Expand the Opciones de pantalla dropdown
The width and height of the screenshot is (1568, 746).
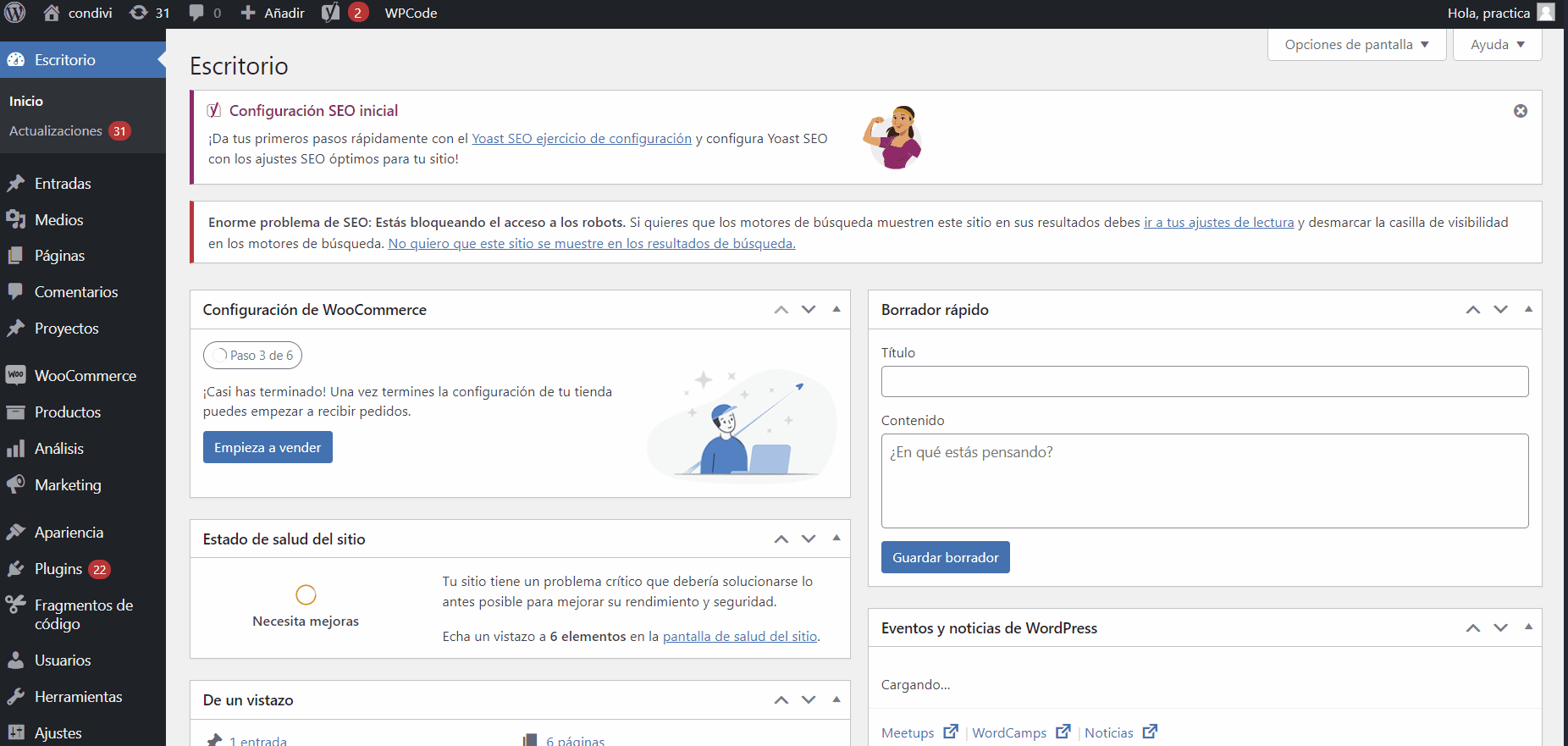coord(1356,45)
